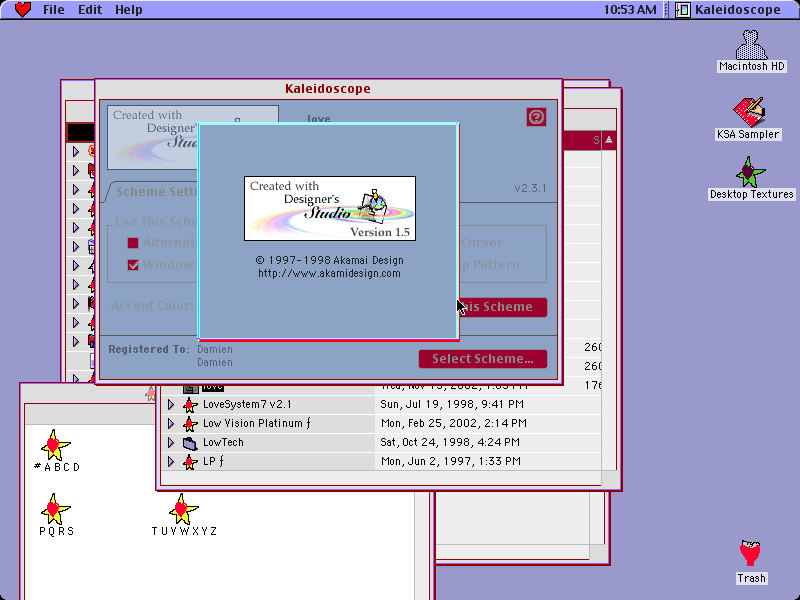Toggle the sort order triangle in list header
800x600 pixels.
(609, 140)
